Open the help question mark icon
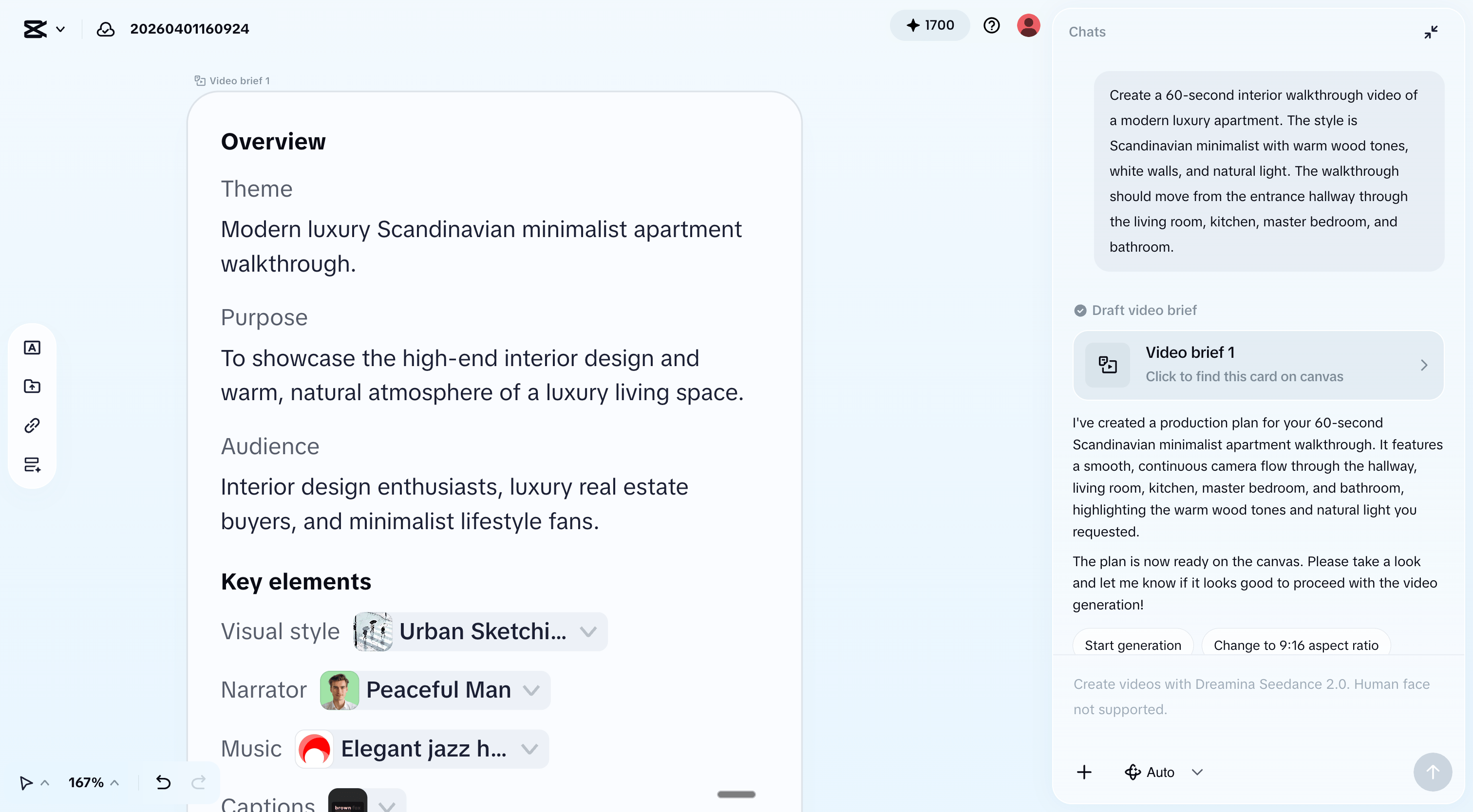The width and height of the screenshot is (1473, 812). pos(991,25)
